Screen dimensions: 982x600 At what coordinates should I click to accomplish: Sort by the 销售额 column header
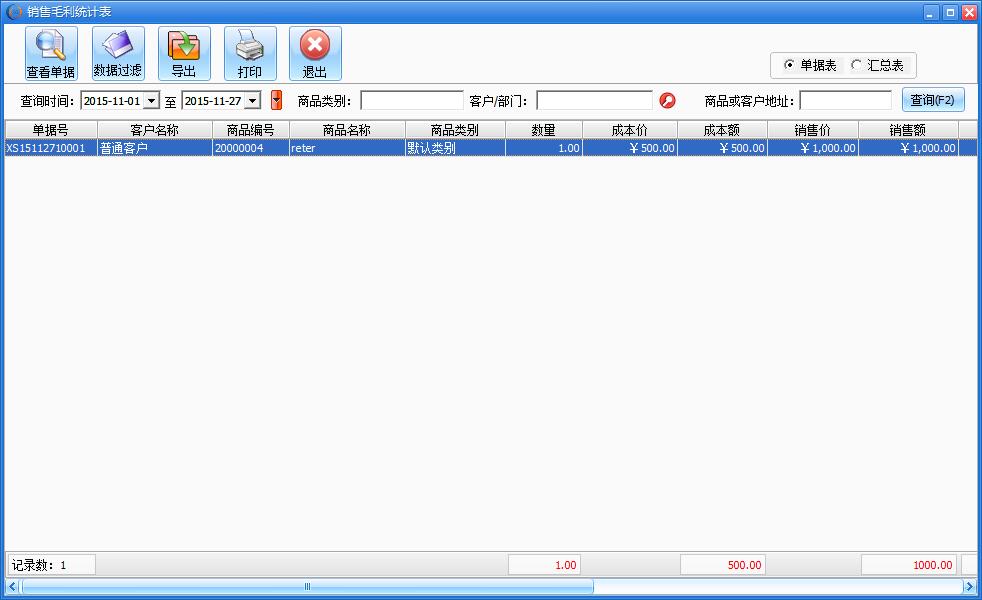(908, 130)
